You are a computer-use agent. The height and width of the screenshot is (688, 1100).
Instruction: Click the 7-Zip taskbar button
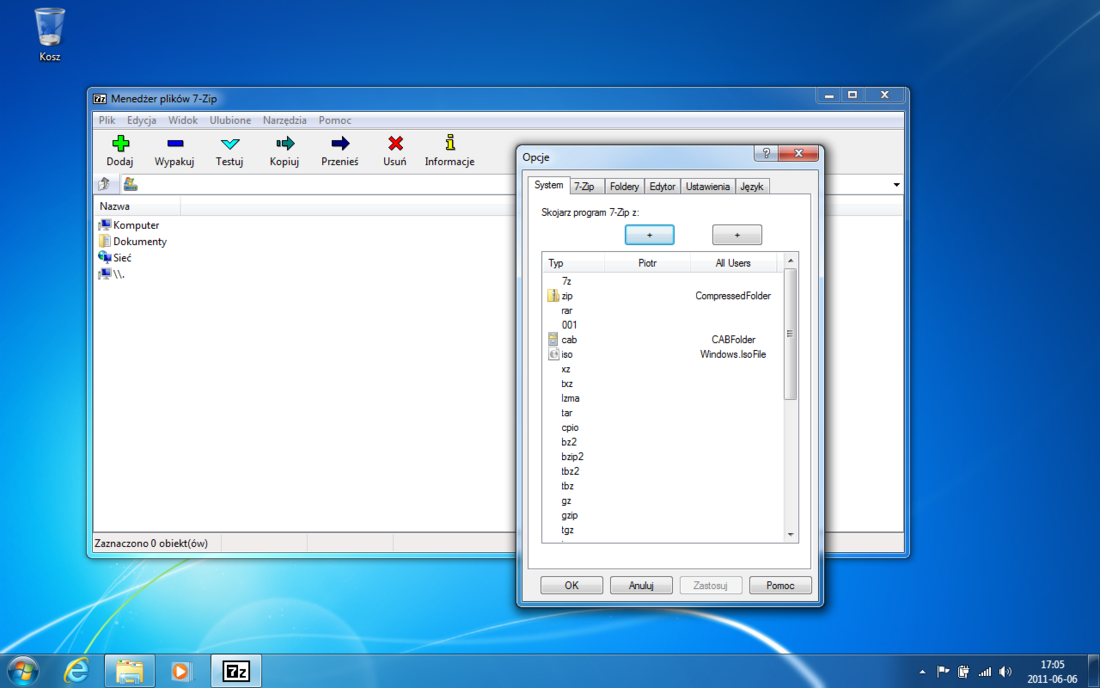point(236,671)
